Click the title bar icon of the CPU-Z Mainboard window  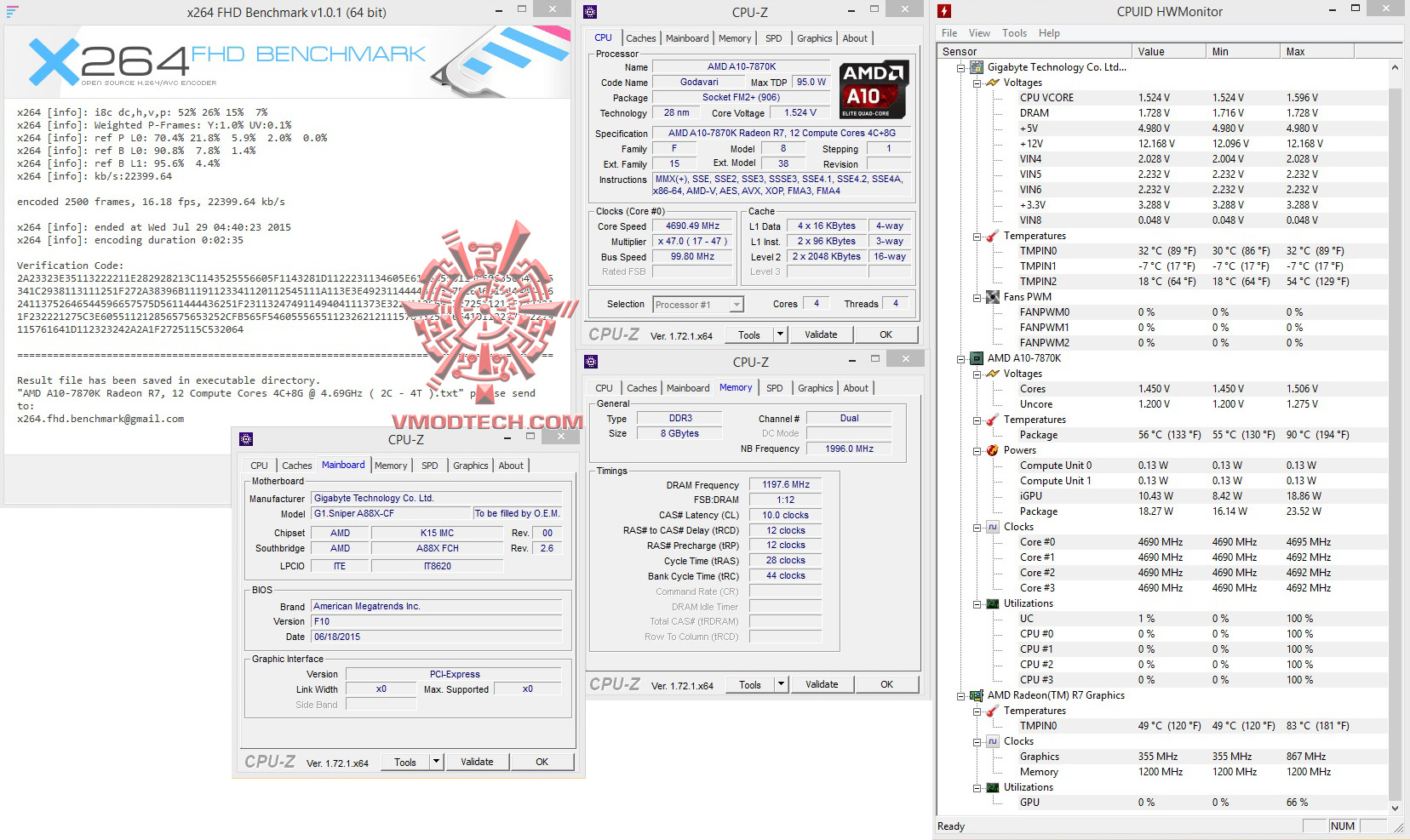(246, 439)
